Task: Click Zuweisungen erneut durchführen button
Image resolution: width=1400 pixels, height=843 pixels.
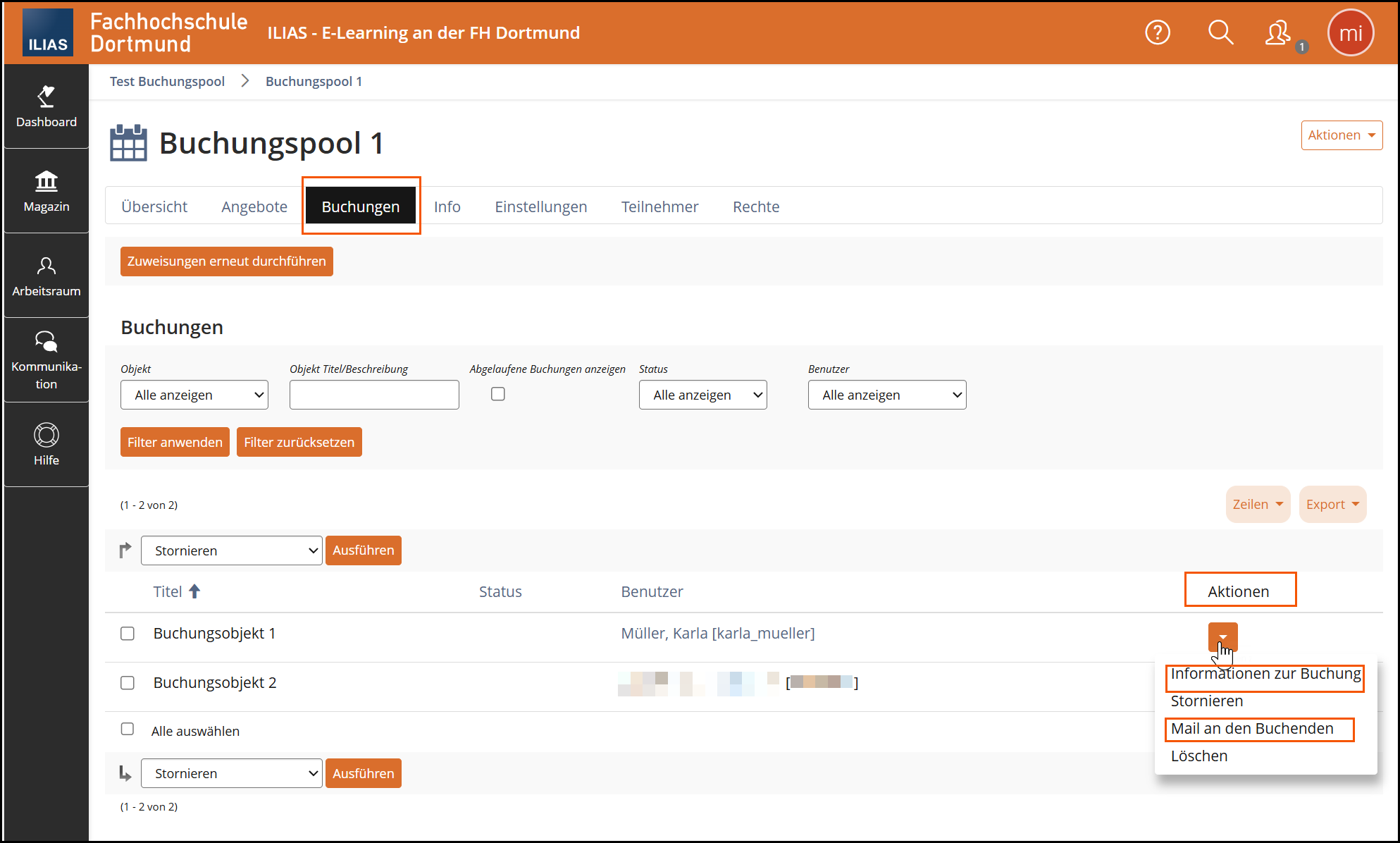Action: pos(226,261)
